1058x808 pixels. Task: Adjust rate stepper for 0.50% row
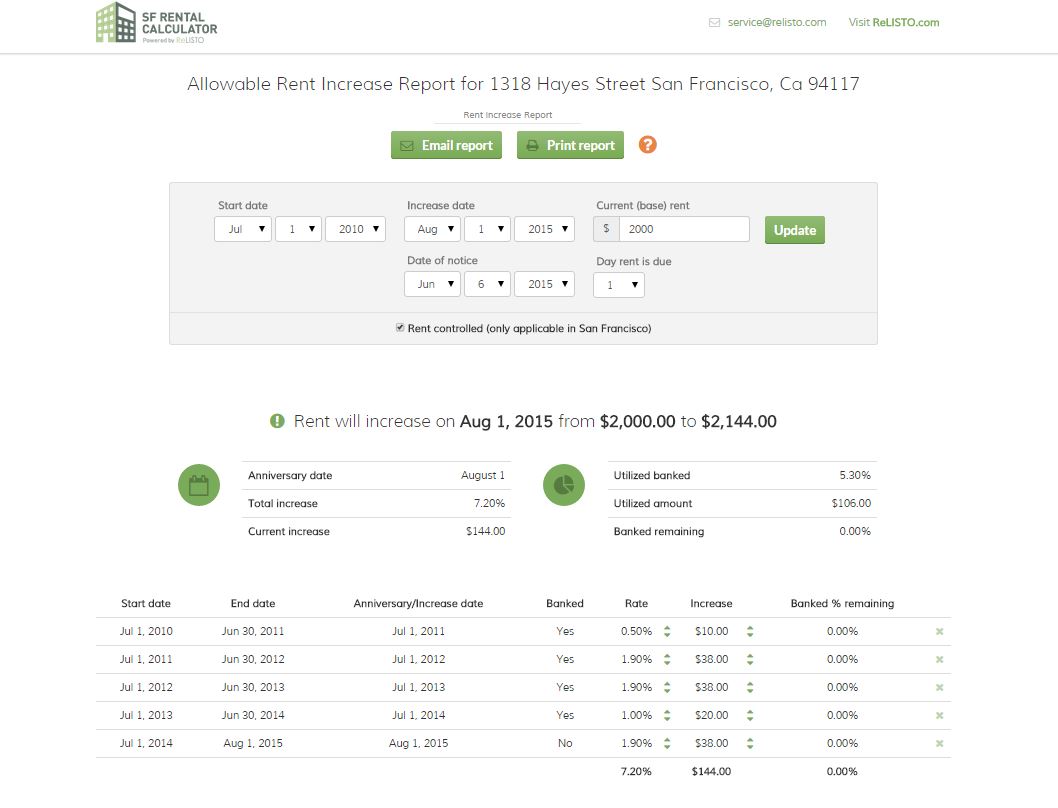tap(667, 632)
